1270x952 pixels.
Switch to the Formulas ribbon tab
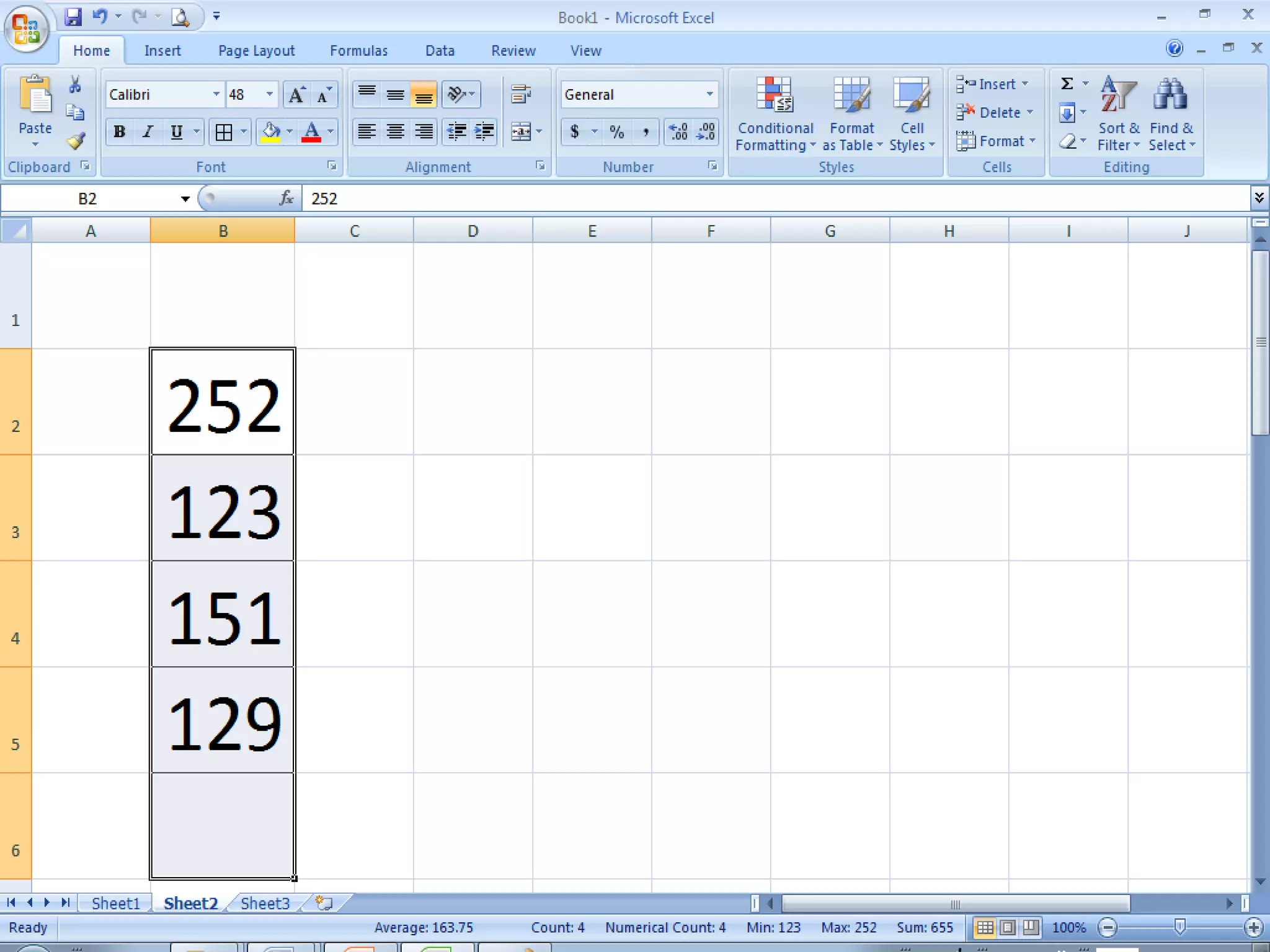pyautogui.click(x=358, y=51)
